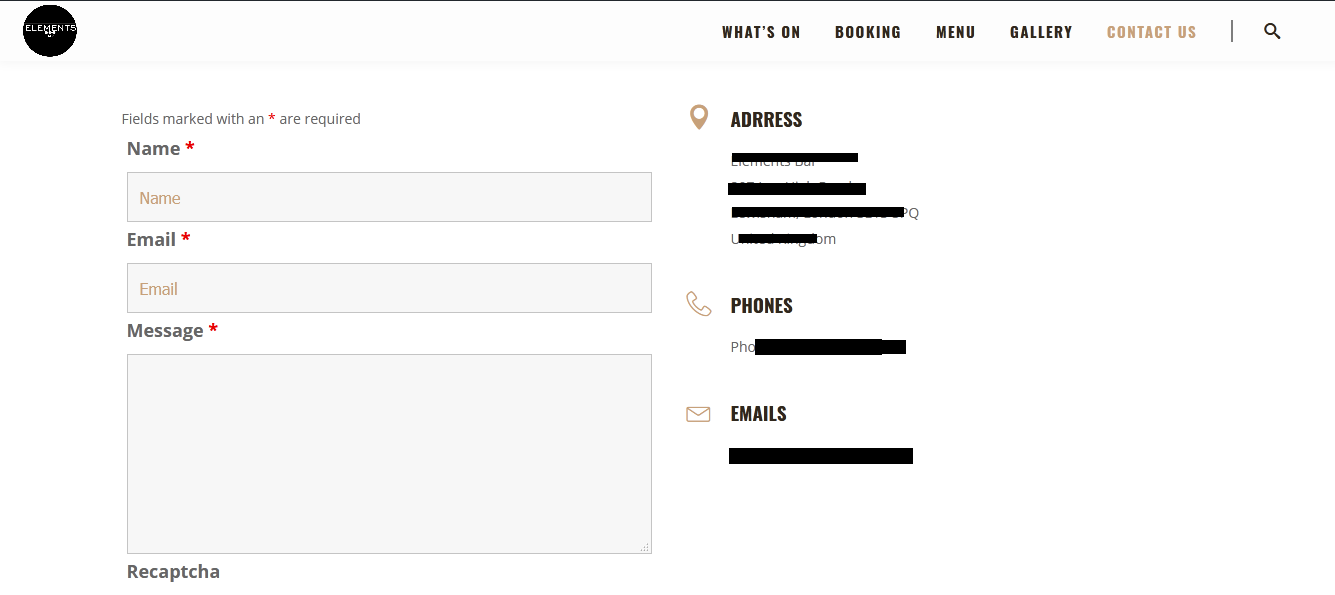Click inside the Name input field

click(x=389, y=197)
